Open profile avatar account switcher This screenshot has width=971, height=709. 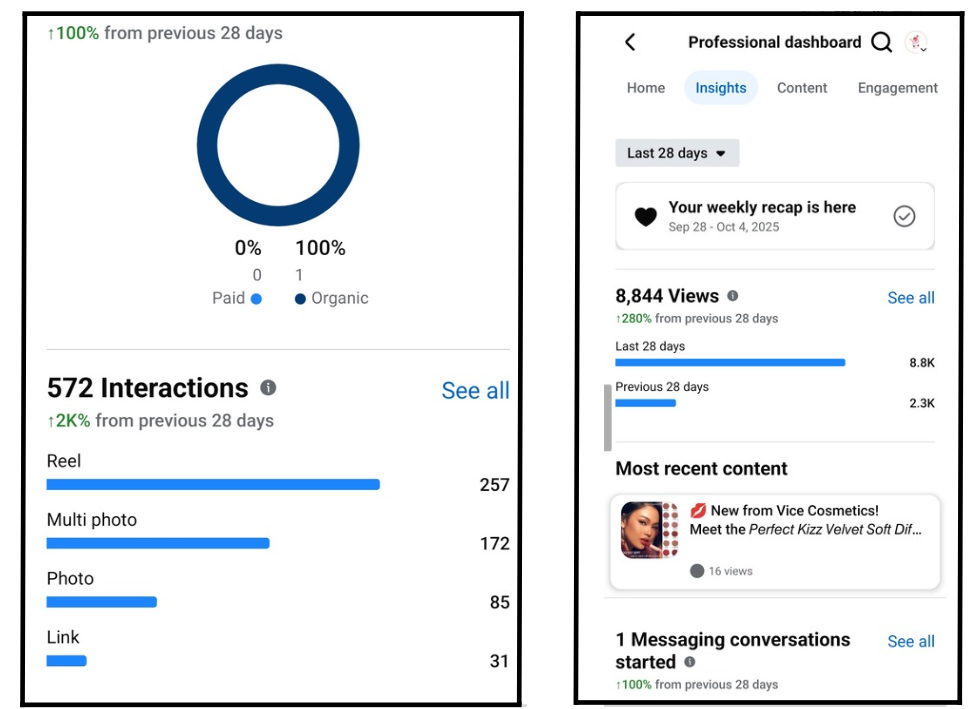[915, 42]
